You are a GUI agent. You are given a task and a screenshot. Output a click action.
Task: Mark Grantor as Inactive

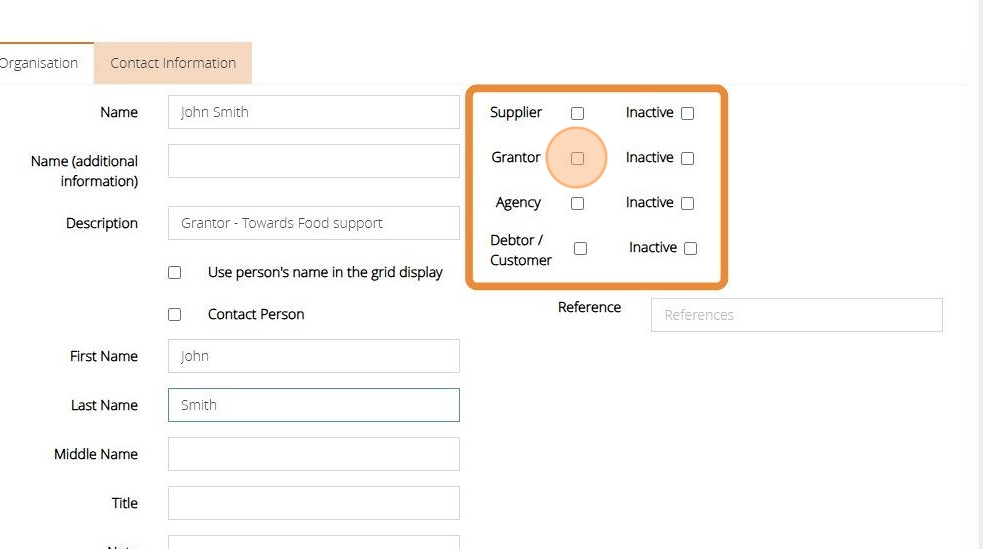pos(687,158)
